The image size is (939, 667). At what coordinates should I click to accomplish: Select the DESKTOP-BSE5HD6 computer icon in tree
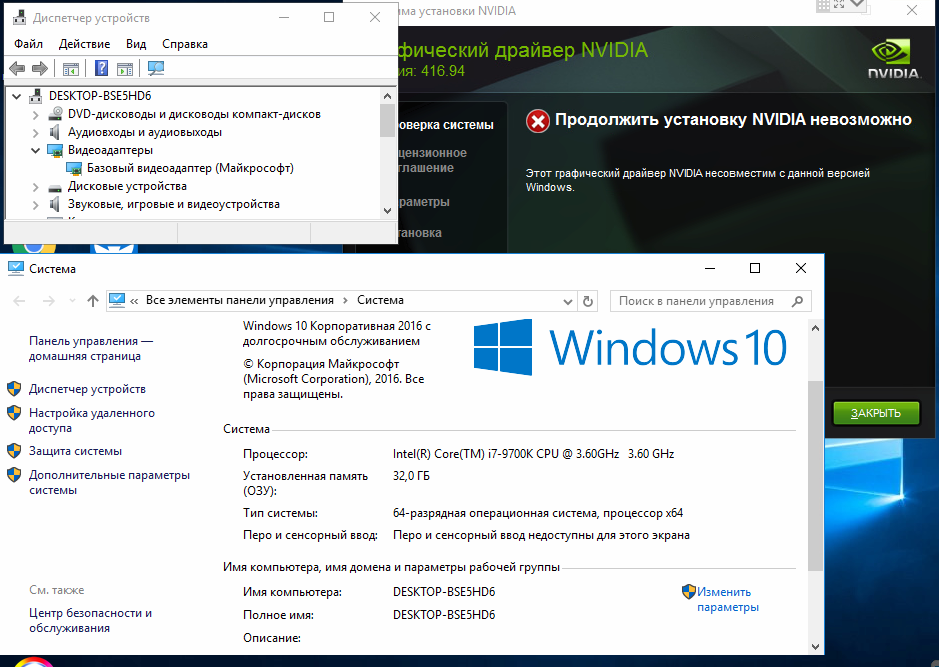(36, 96)
